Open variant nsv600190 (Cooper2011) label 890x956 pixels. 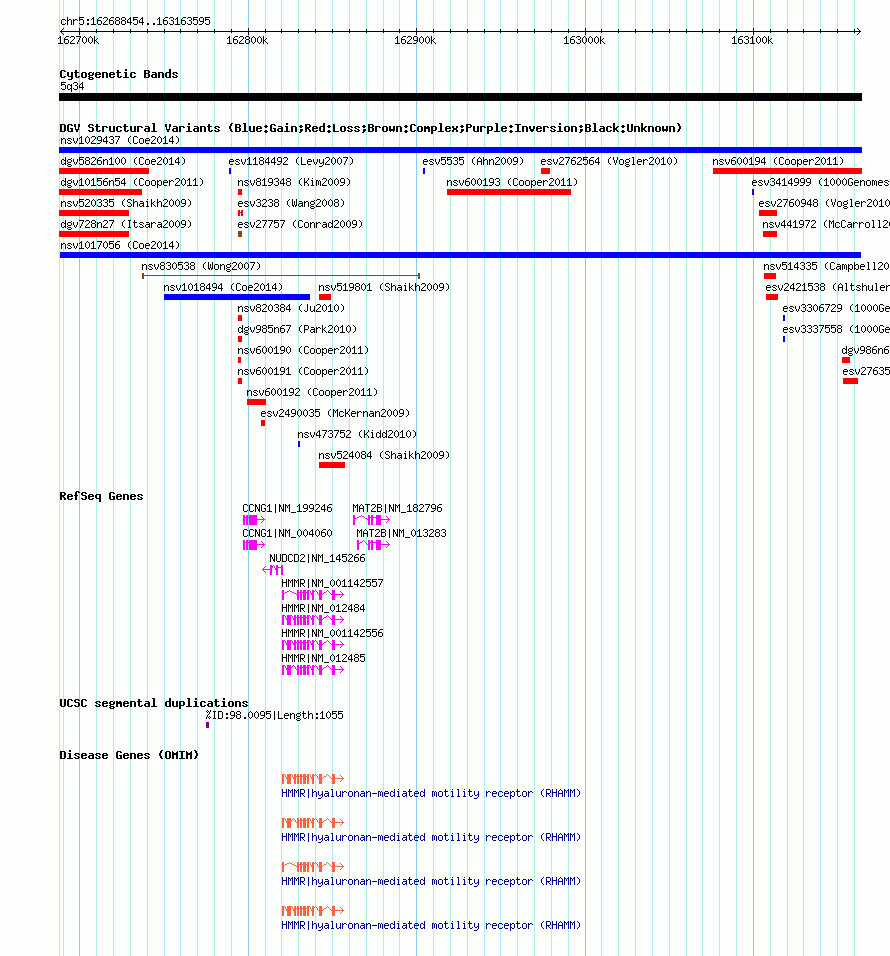pyautogui.click(x=303, y=351)
